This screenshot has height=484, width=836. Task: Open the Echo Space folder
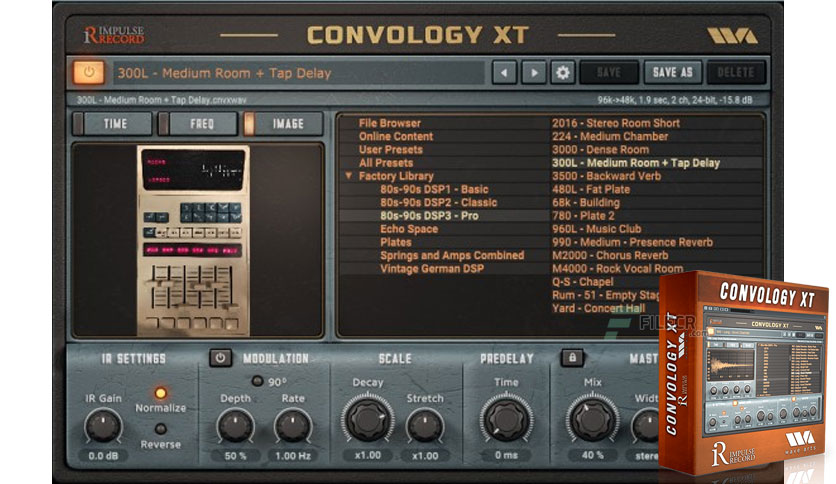tap(409, 229)
